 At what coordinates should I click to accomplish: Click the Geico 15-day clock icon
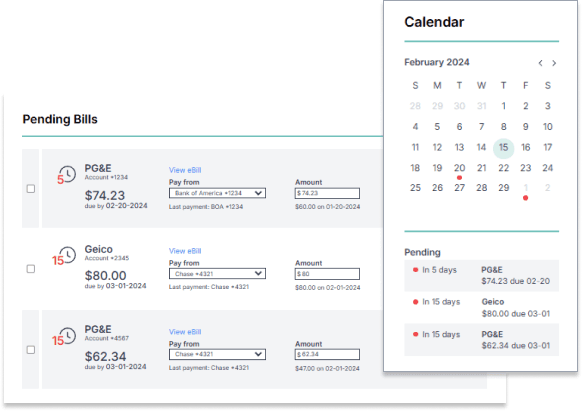pos(68,255)
